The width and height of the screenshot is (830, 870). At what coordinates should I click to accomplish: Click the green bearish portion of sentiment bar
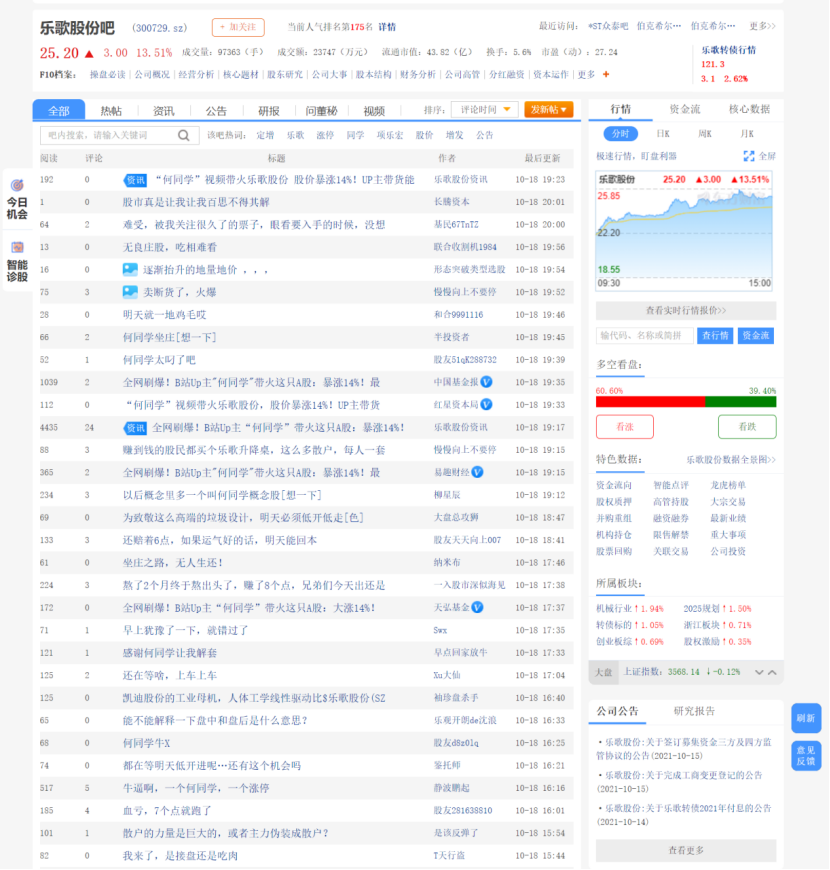[x=741, y=402]
